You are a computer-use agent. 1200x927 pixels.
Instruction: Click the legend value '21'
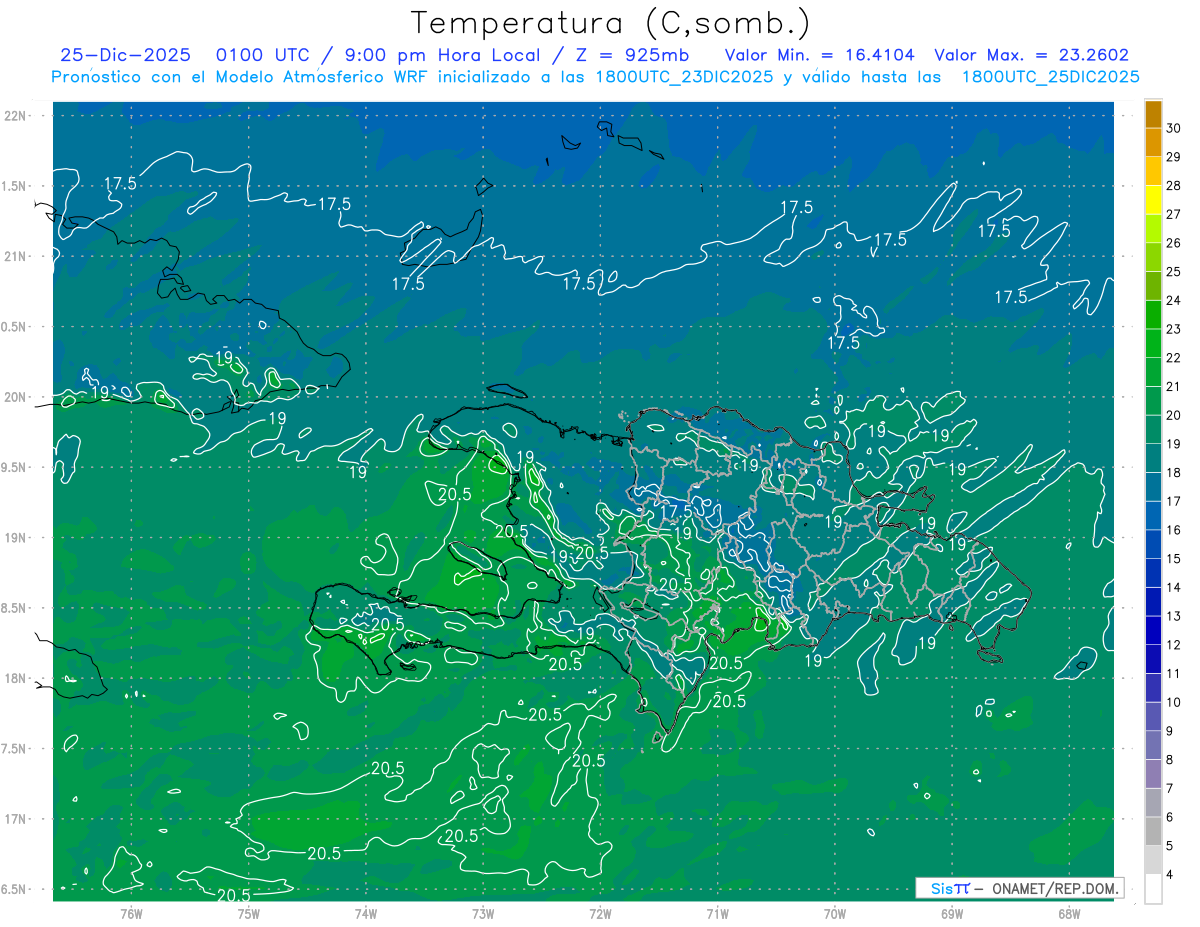tap(1175, 387)
